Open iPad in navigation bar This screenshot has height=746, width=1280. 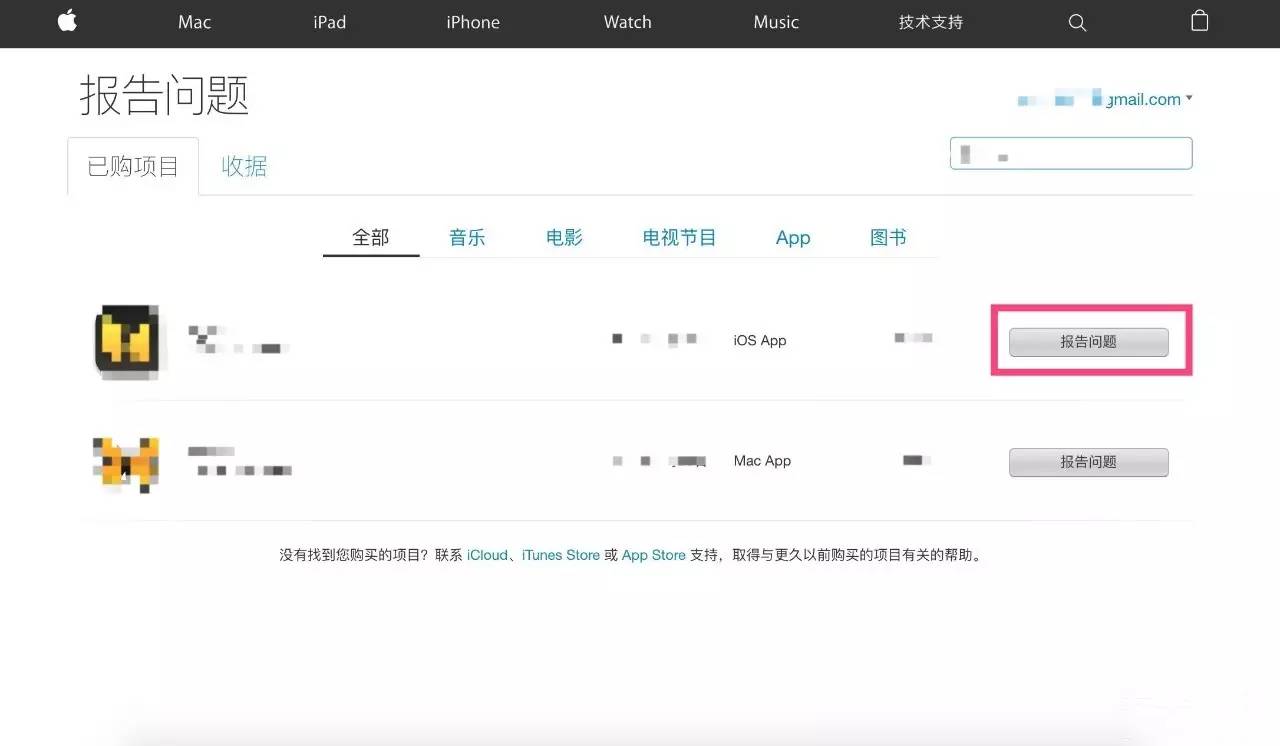click(329, 22)
